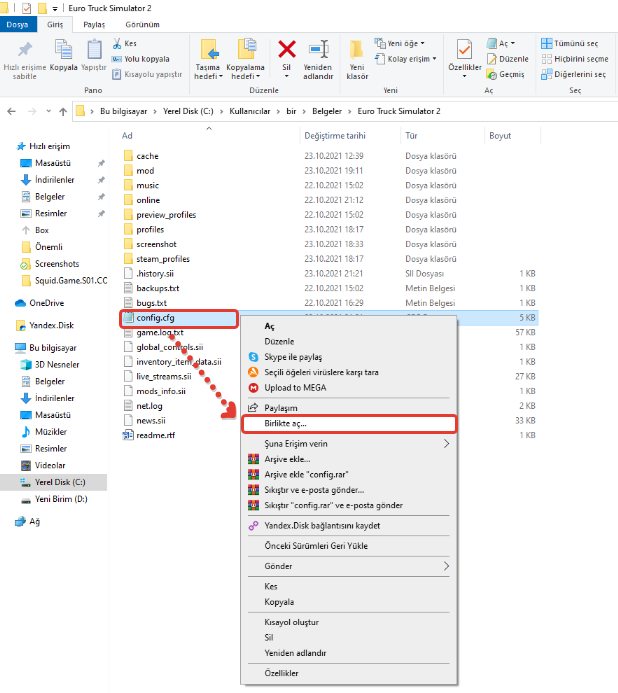Image resolution: width=618 pixels, height=693 pixels.
Task: Open the Yeni öğe dropdown
Action: [x=400, y=43]
